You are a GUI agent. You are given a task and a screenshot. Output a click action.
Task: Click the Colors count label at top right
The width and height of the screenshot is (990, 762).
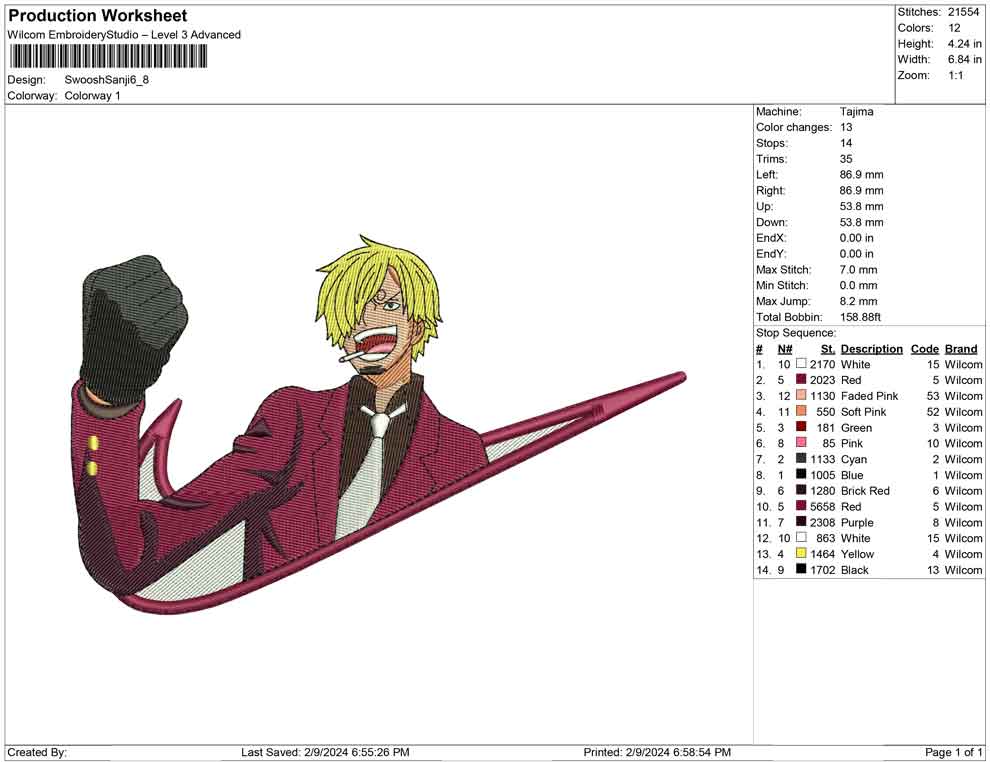(915, 28)
